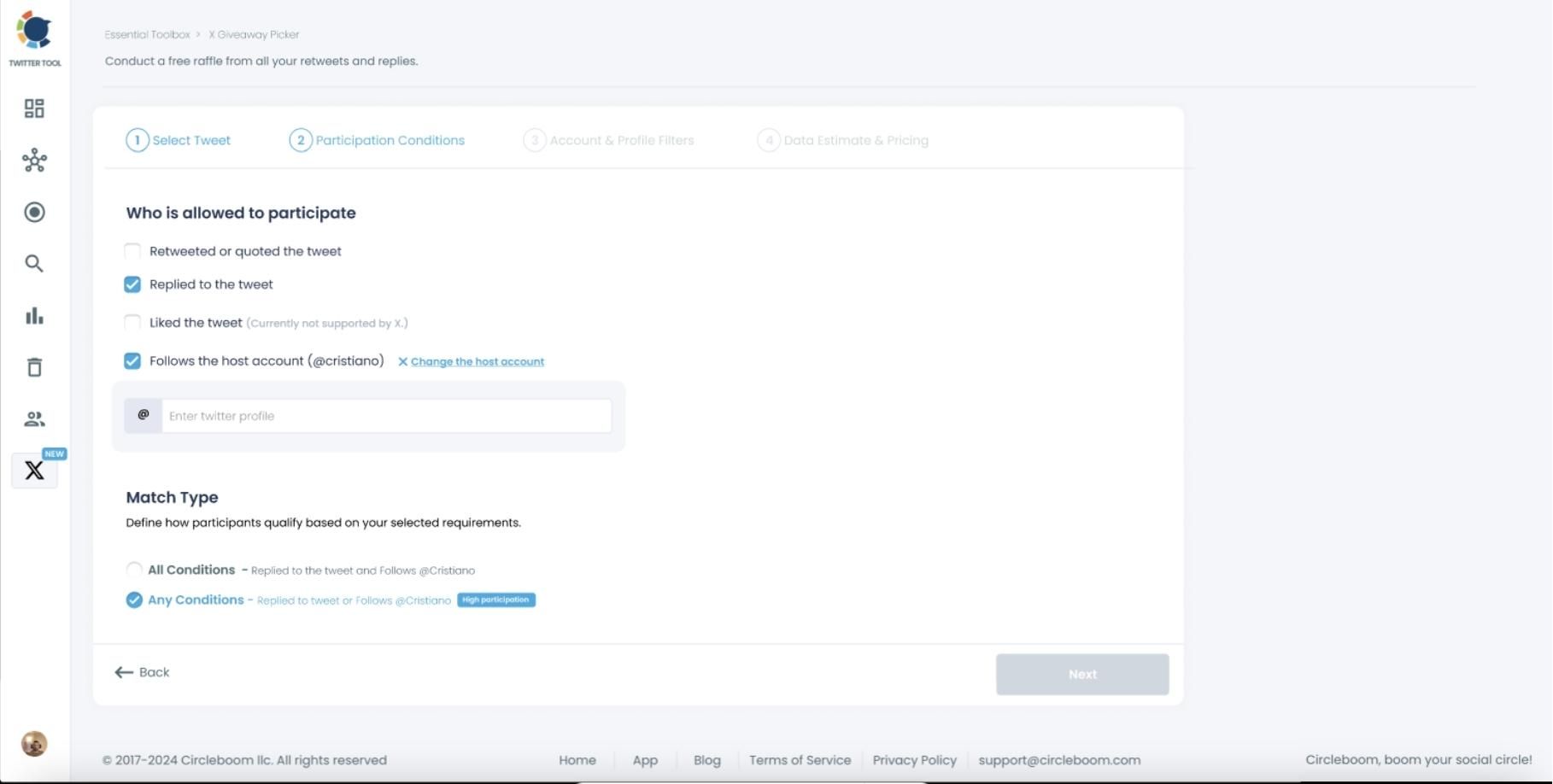Open the X tool marked NEW
Screen dimensions: 1553x784
34,471
